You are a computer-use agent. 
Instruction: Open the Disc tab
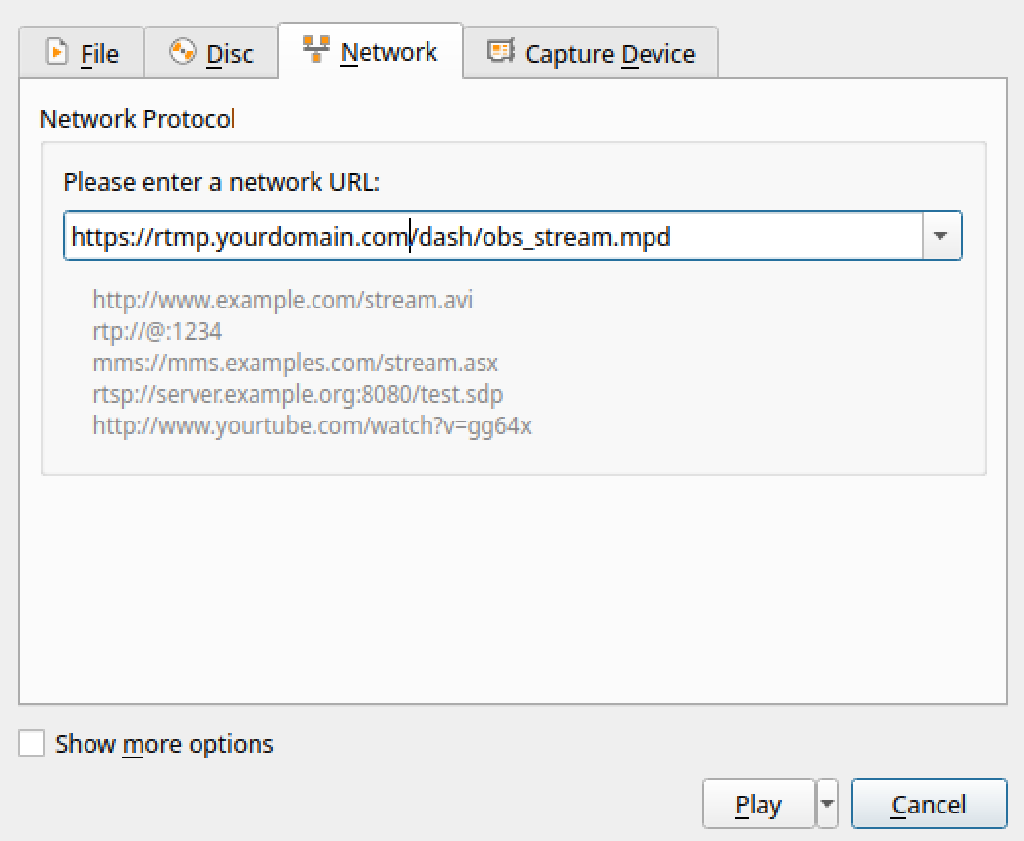[x=229, y=54]
